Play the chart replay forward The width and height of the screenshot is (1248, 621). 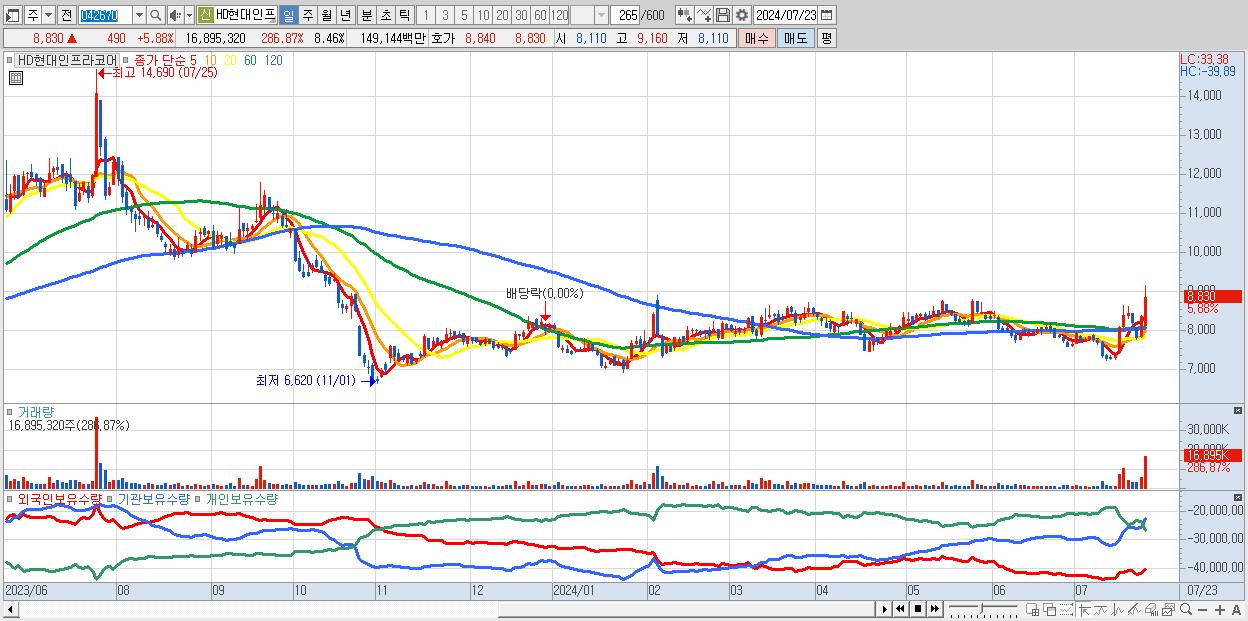coord(885,609)
